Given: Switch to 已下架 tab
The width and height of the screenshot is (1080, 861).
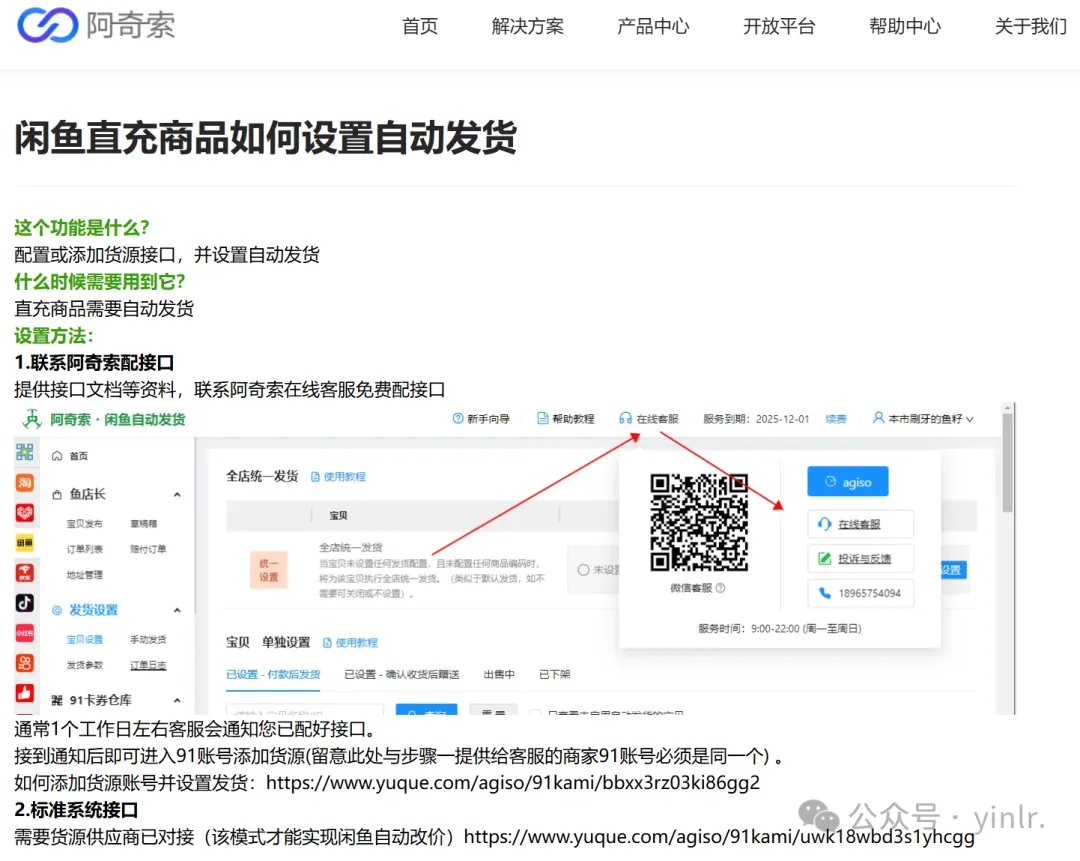Looking at the screenshot, I should [554, 674].
